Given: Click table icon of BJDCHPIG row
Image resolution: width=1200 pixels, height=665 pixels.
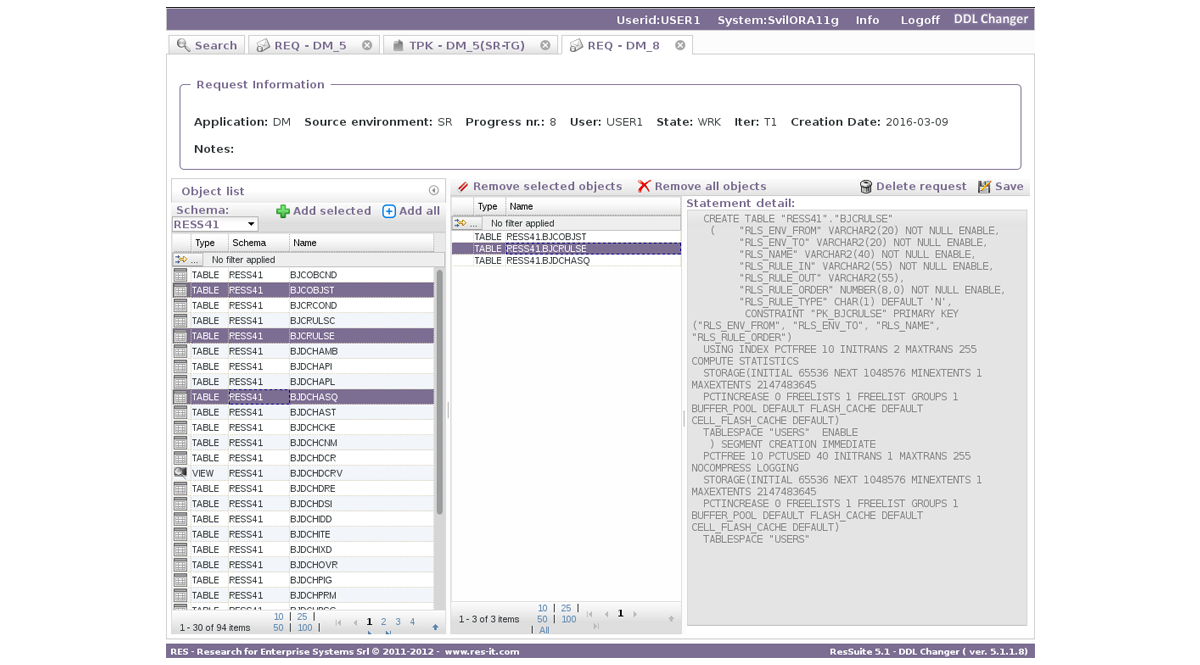Looking at the screenshot, I should click(x=180, y=580).
